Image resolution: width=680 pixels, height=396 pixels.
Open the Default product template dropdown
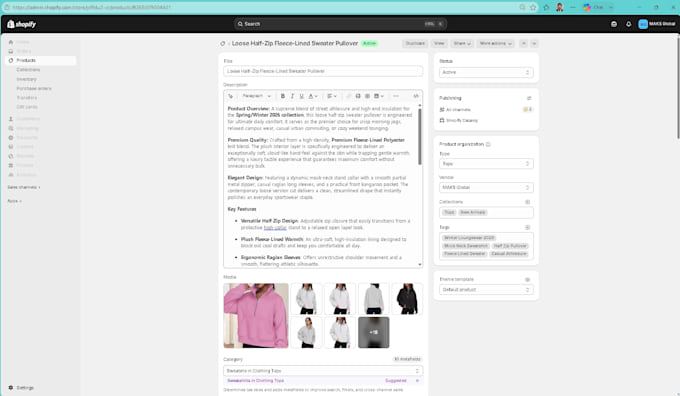[486, 290]
